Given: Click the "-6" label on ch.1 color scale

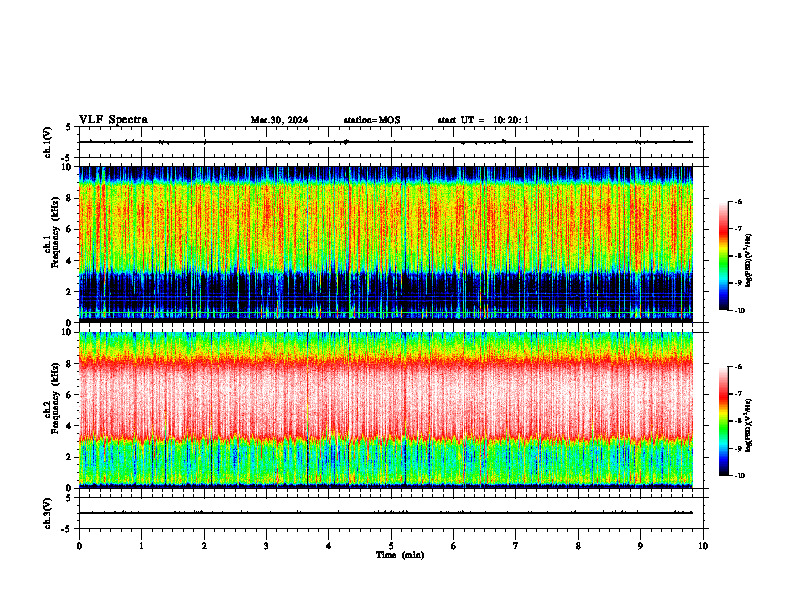Looking at the screenshot, I should [738, 201].
